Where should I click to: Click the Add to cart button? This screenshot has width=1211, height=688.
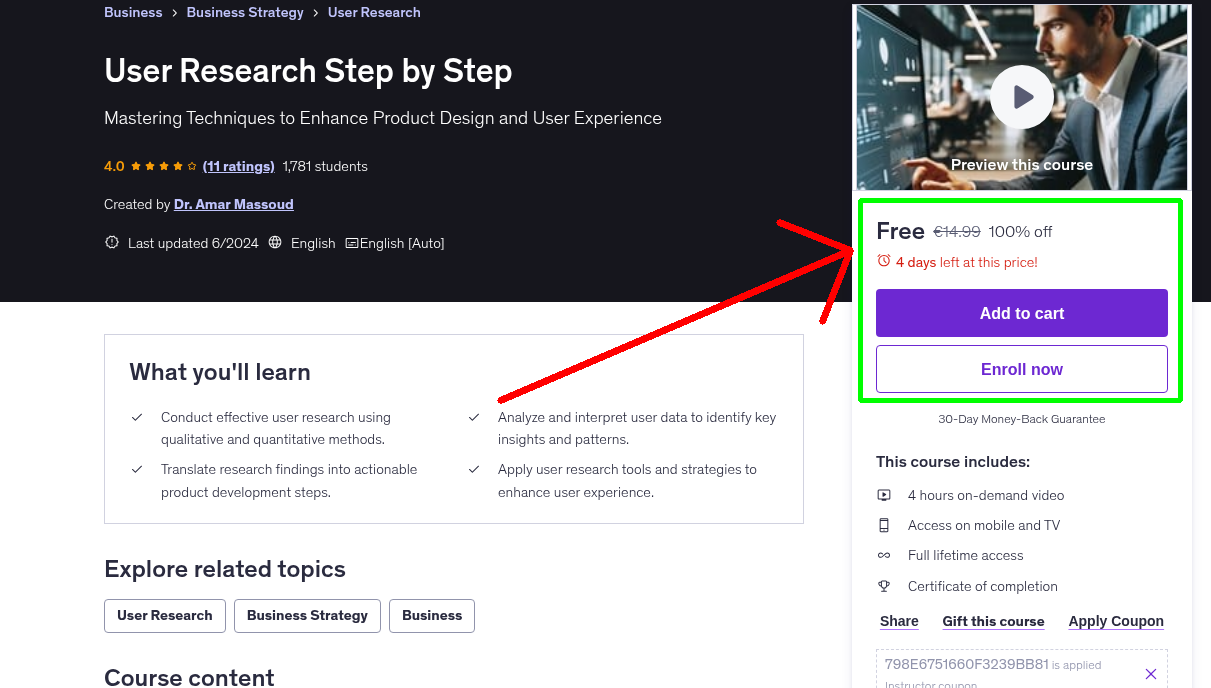coord(1021,312)
